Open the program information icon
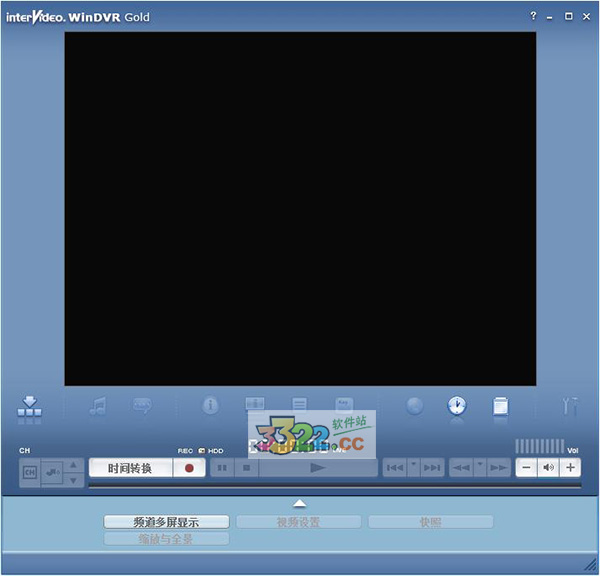 (210, 405)
